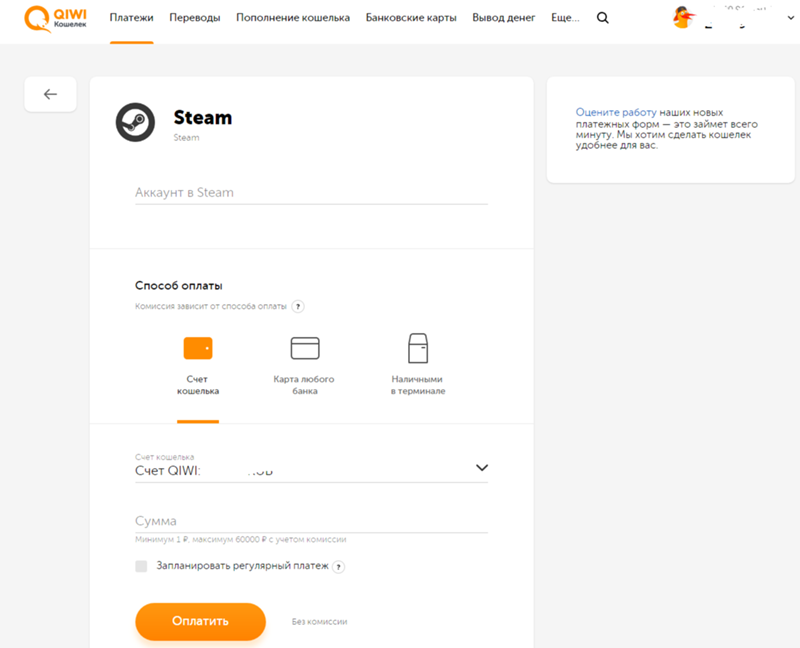Click the large Steam title
800x648 pixels.
pyautogui.click(x=203, y=117)
